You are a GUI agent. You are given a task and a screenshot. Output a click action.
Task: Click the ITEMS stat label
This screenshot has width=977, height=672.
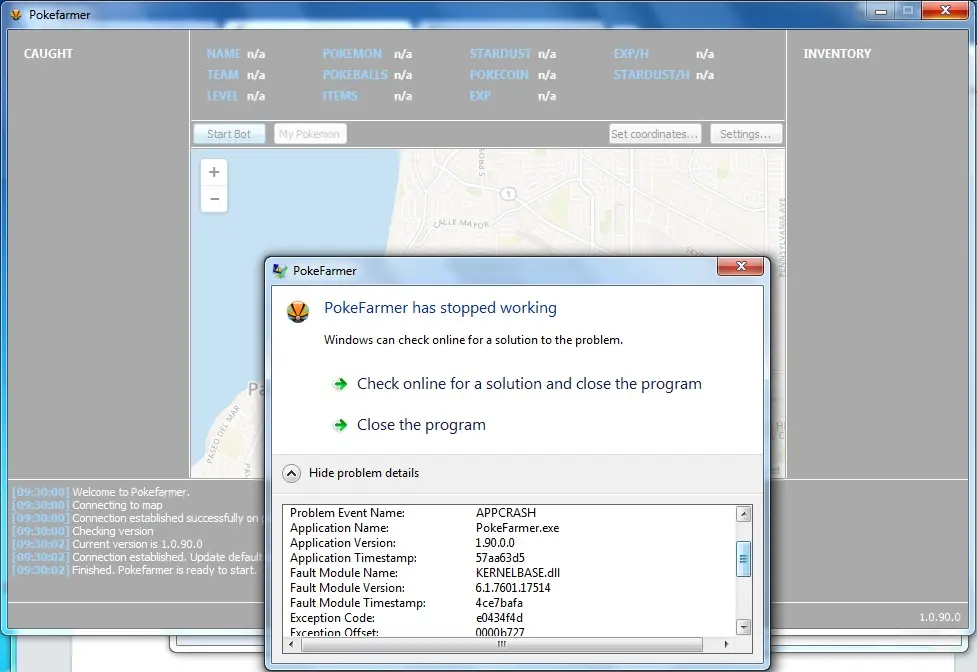[340, 96]
